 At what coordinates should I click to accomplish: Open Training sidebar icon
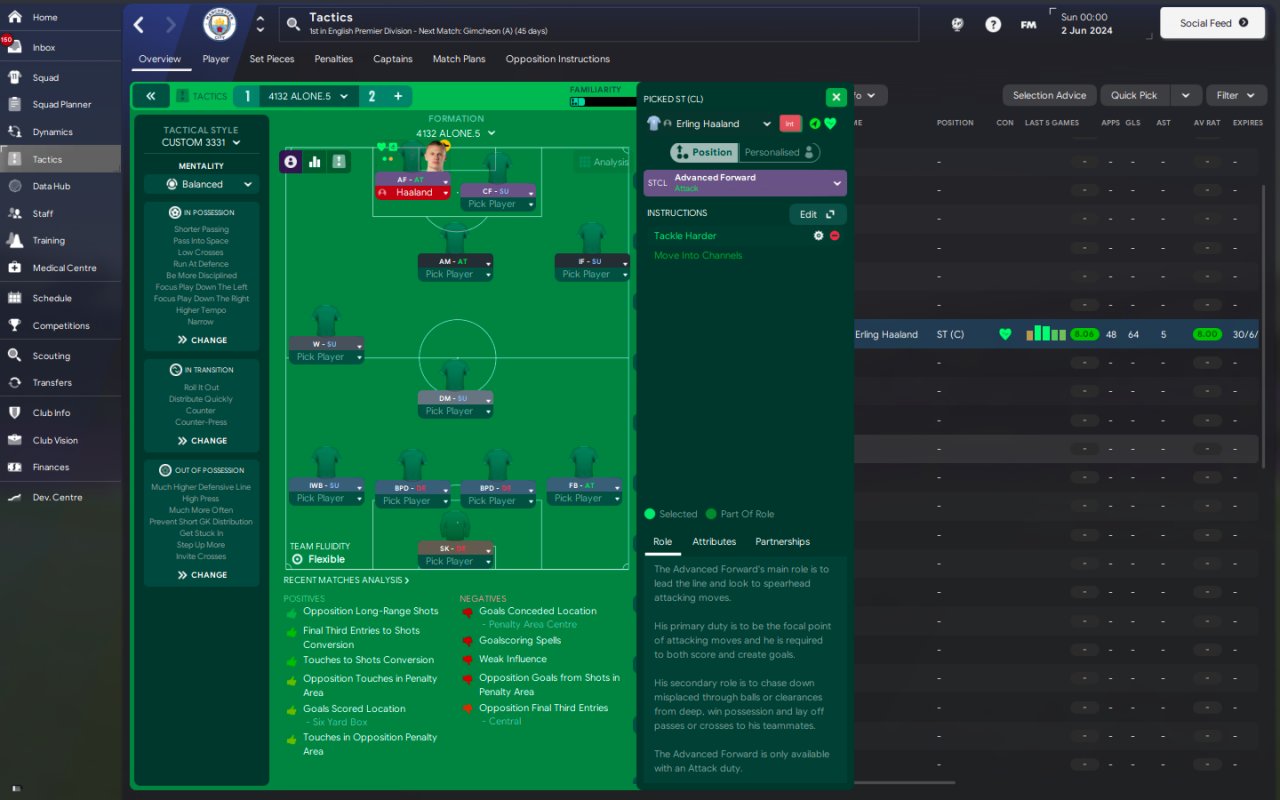point(14,240)
